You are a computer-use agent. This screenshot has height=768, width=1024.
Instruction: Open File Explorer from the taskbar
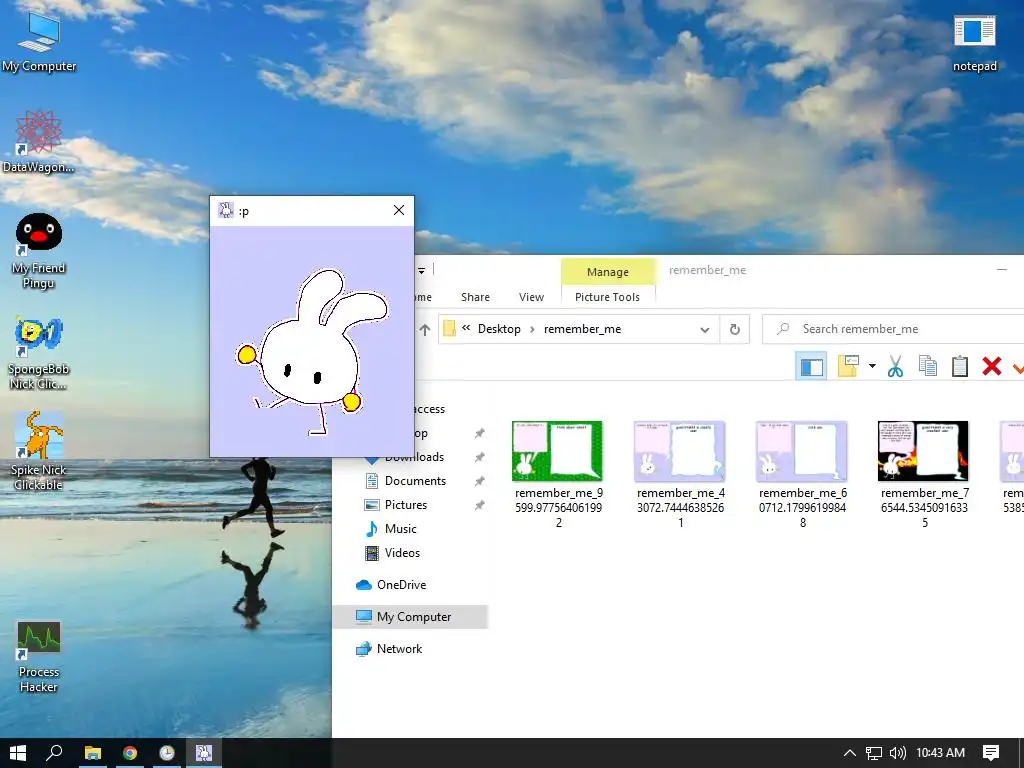[93, 753]
